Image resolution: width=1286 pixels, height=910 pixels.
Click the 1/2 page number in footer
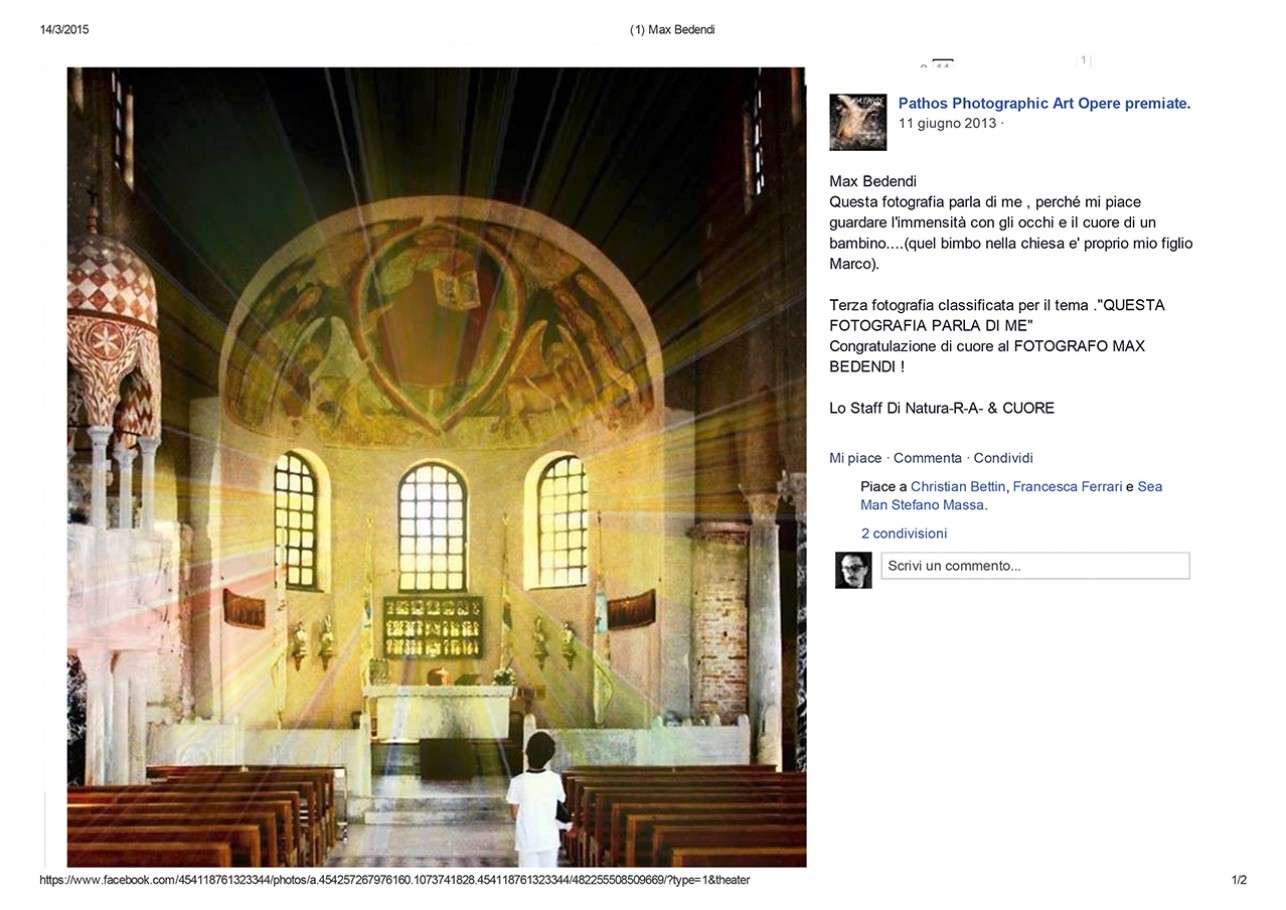1239,880
